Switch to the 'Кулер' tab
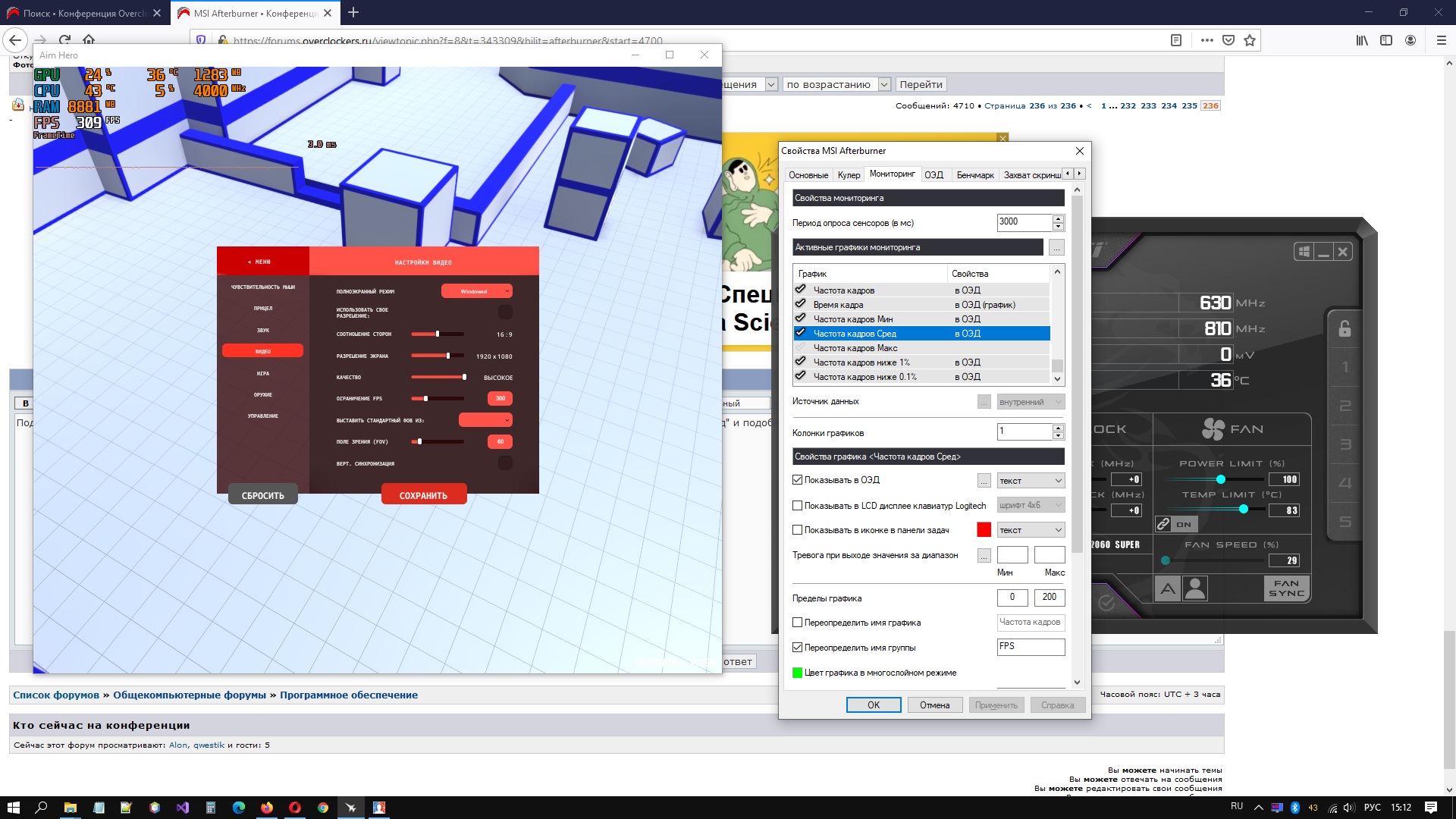This screenshot has height=819, width=1456. (x=849, y=175)
